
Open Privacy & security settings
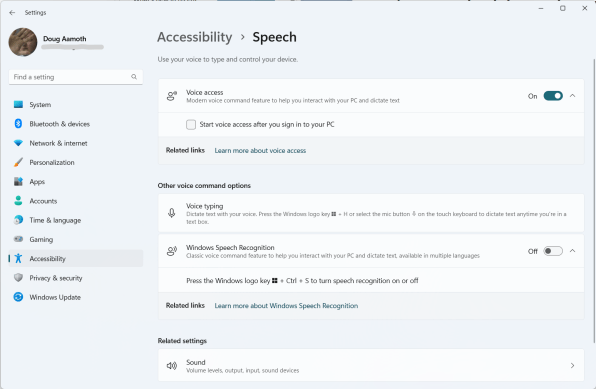pos(76,278)
